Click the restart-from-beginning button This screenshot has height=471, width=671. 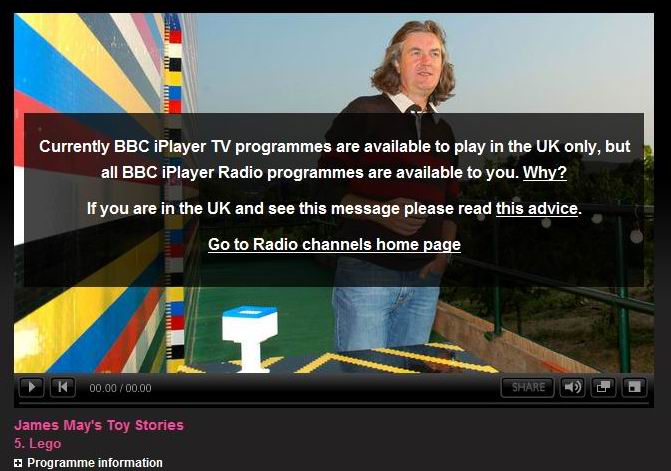[x=63, y=387]
